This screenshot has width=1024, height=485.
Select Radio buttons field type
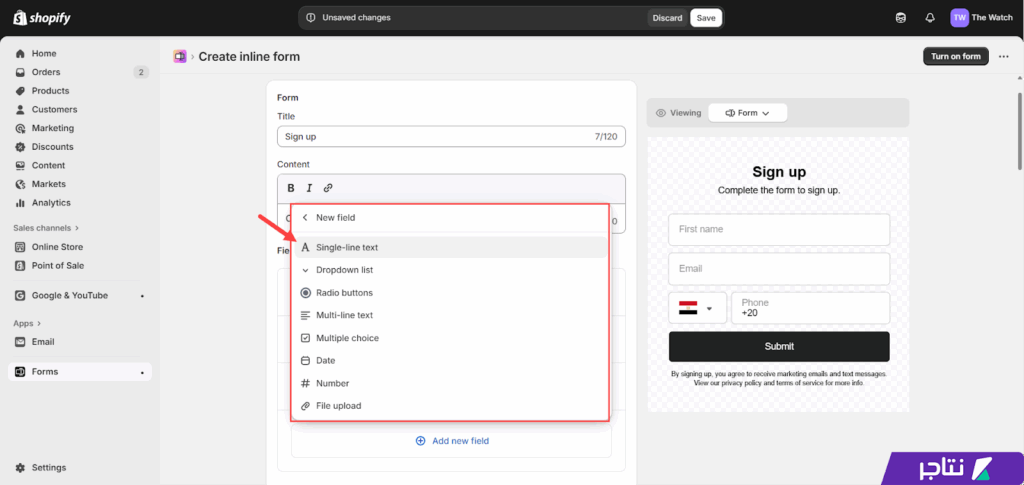tap(344, 293)
